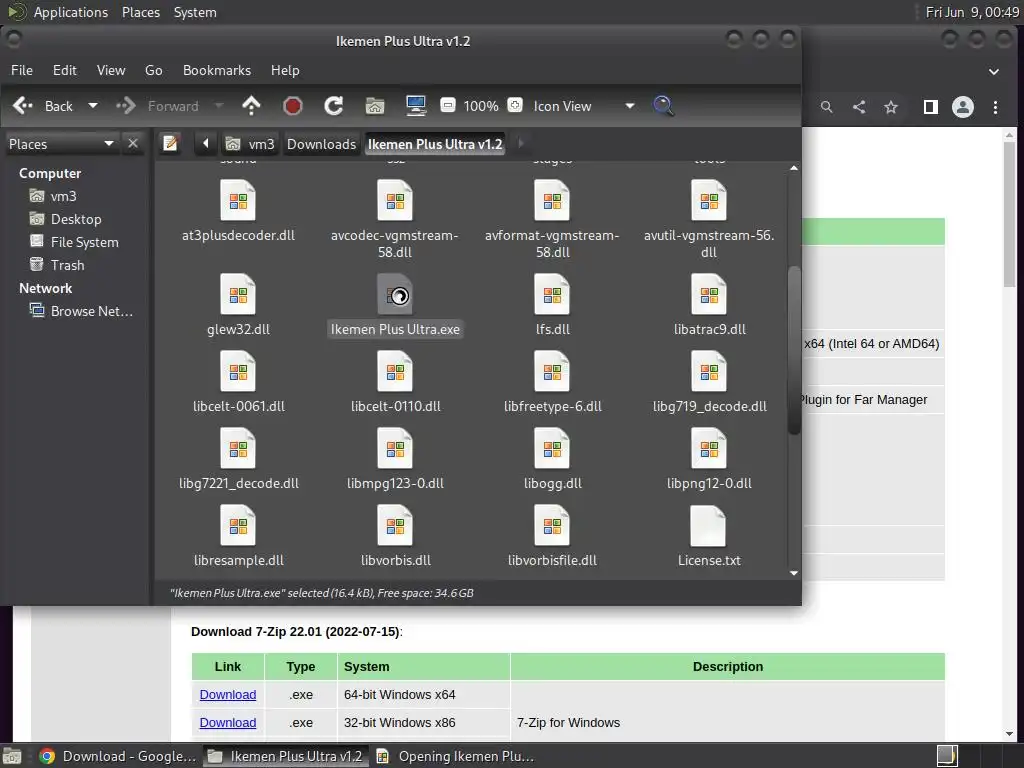
Task: Open Trash in the sidebar
Action: click(x=57, y=265)
